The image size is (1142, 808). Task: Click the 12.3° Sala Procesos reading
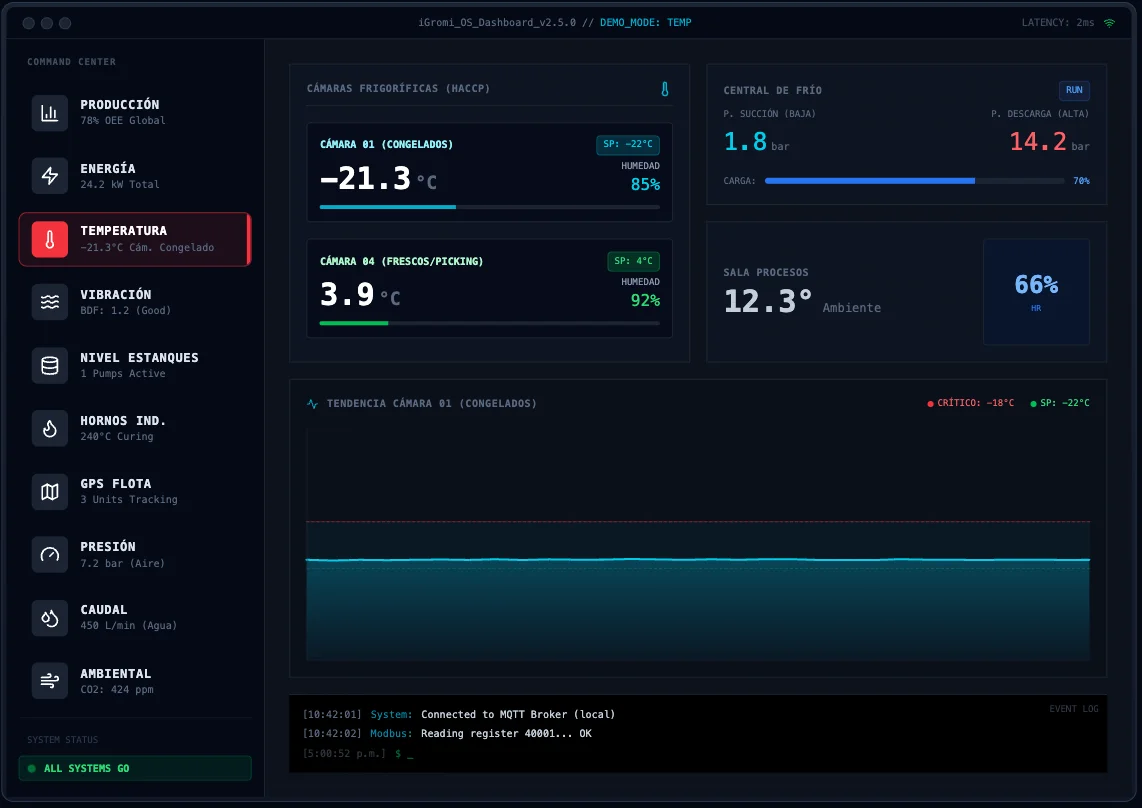pos(768,301)
